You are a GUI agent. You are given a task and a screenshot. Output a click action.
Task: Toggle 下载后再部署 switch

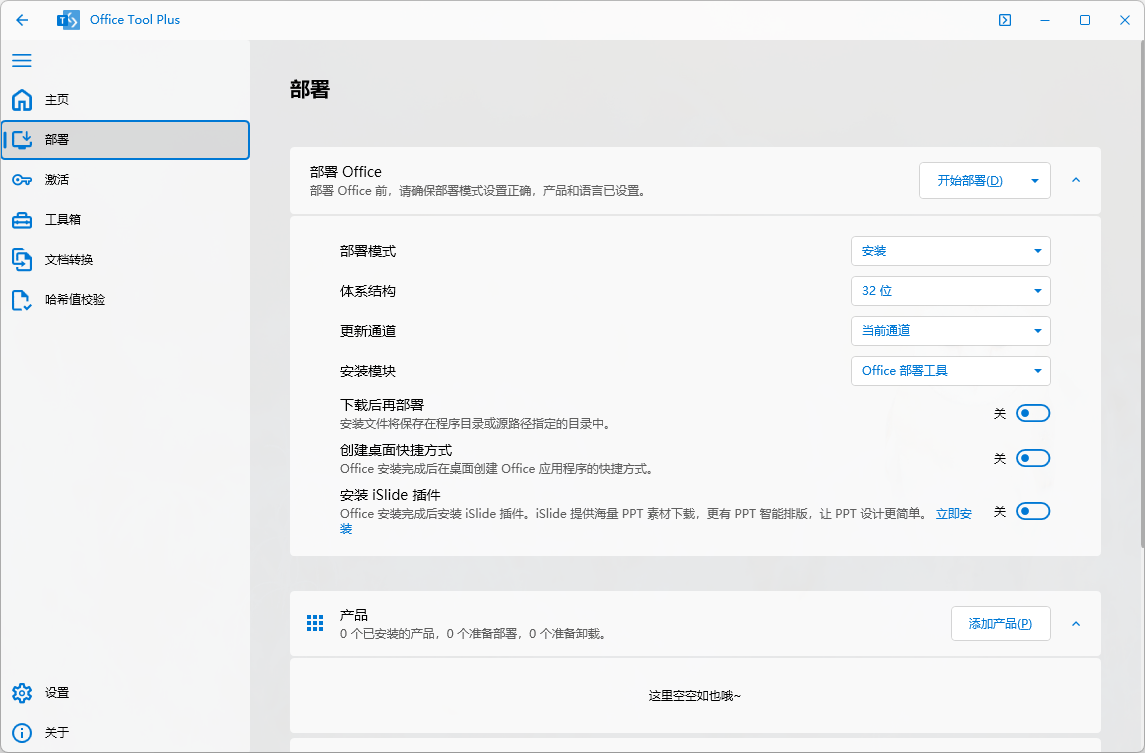1033,413
